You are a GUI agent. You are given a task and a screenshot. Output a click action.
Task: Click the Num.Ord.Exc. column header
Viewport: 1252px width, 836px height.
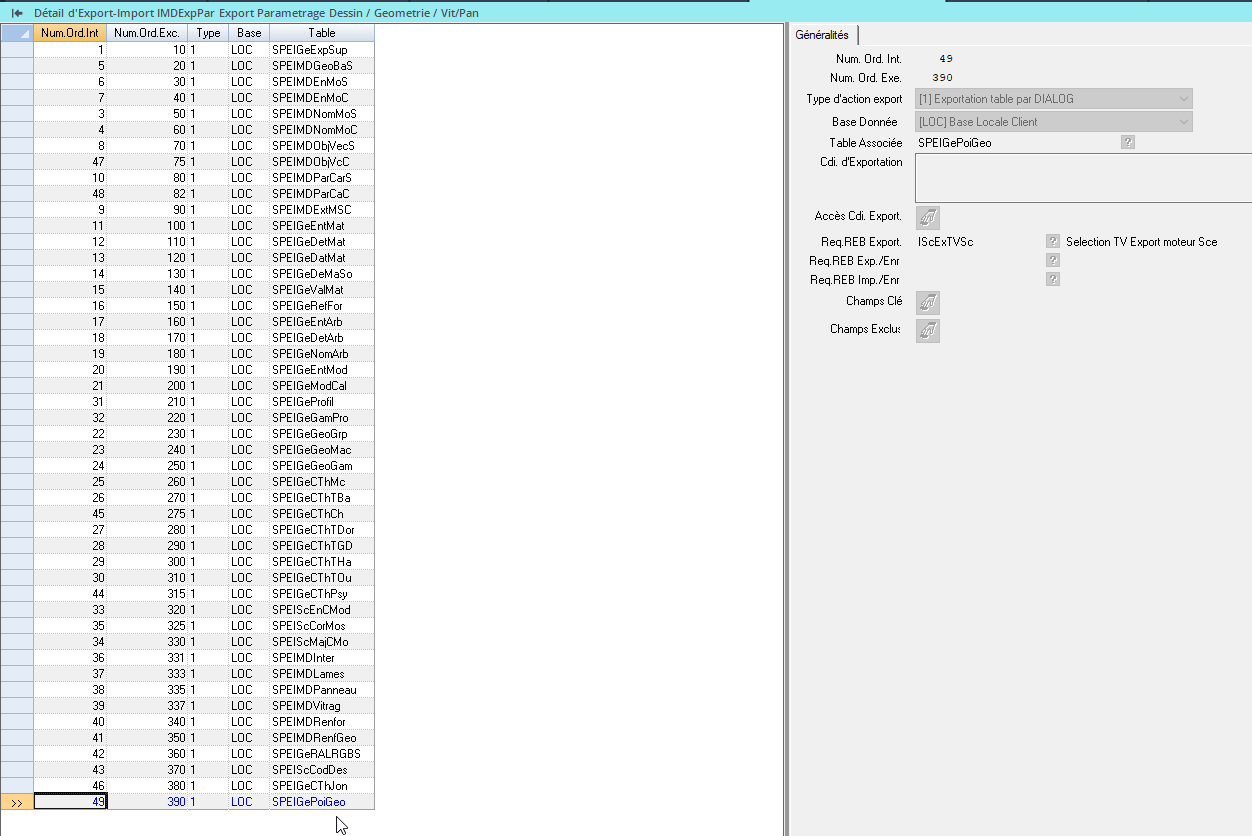(147, 33)
